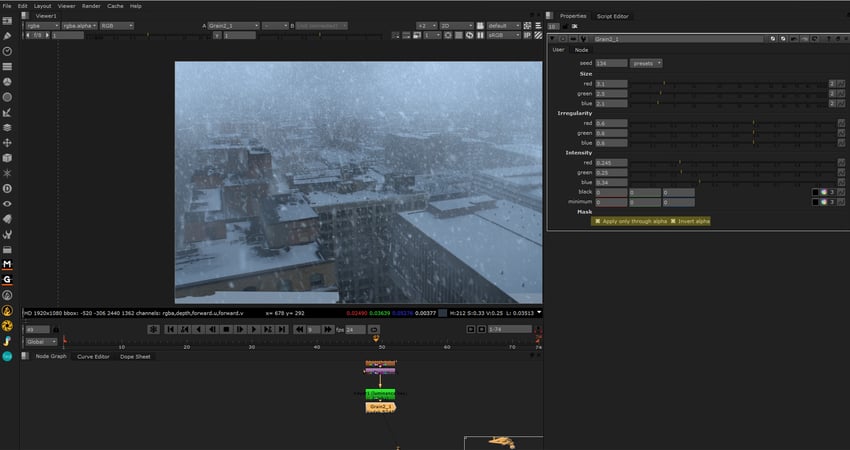Open Grain2_1 node settings wrench icon
Screen dimensions: 850x450
click(583, 39)
